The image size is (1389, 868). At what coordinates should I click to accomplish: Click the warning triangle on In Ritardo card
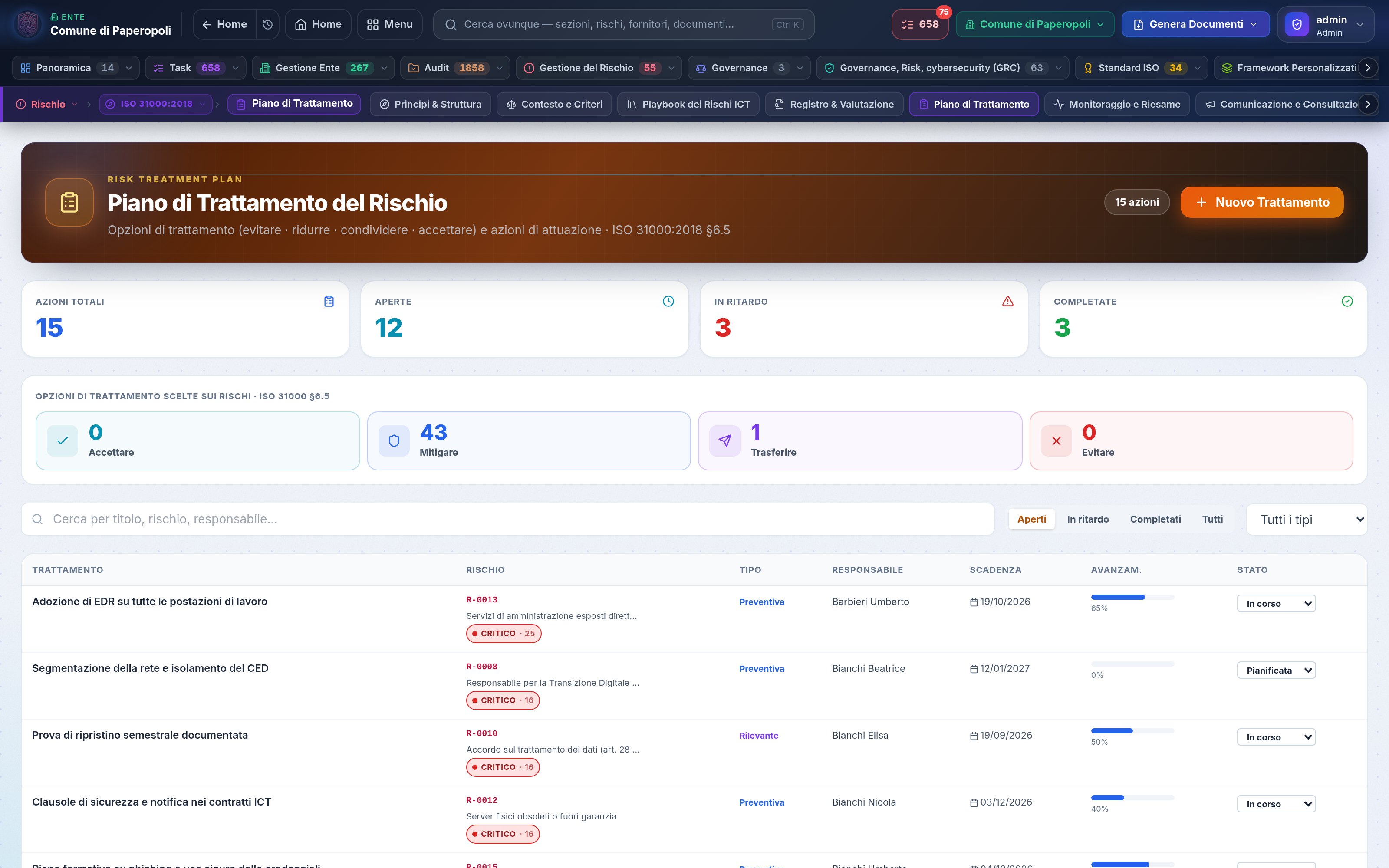pos(1008,301)
